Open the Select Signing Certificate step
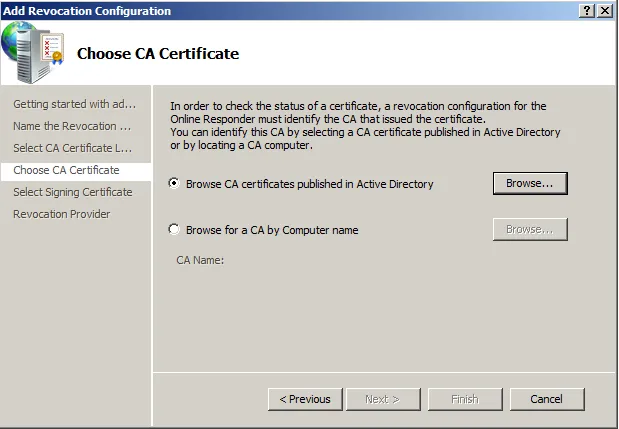The height and width of the screenshot is (429, 619). click(x=72, y=192)
